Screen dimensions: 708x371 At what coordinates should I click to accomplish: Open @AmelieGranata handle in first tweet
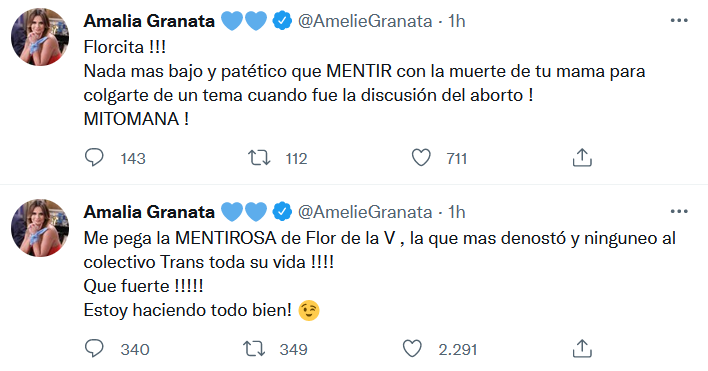coord(365,21)
